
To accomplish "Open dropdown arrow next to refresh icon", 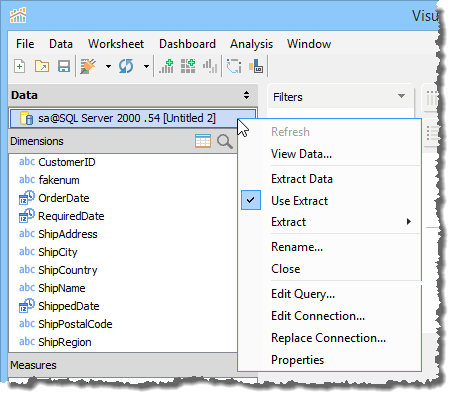I will pyautogui.click(x=146, y=66).
